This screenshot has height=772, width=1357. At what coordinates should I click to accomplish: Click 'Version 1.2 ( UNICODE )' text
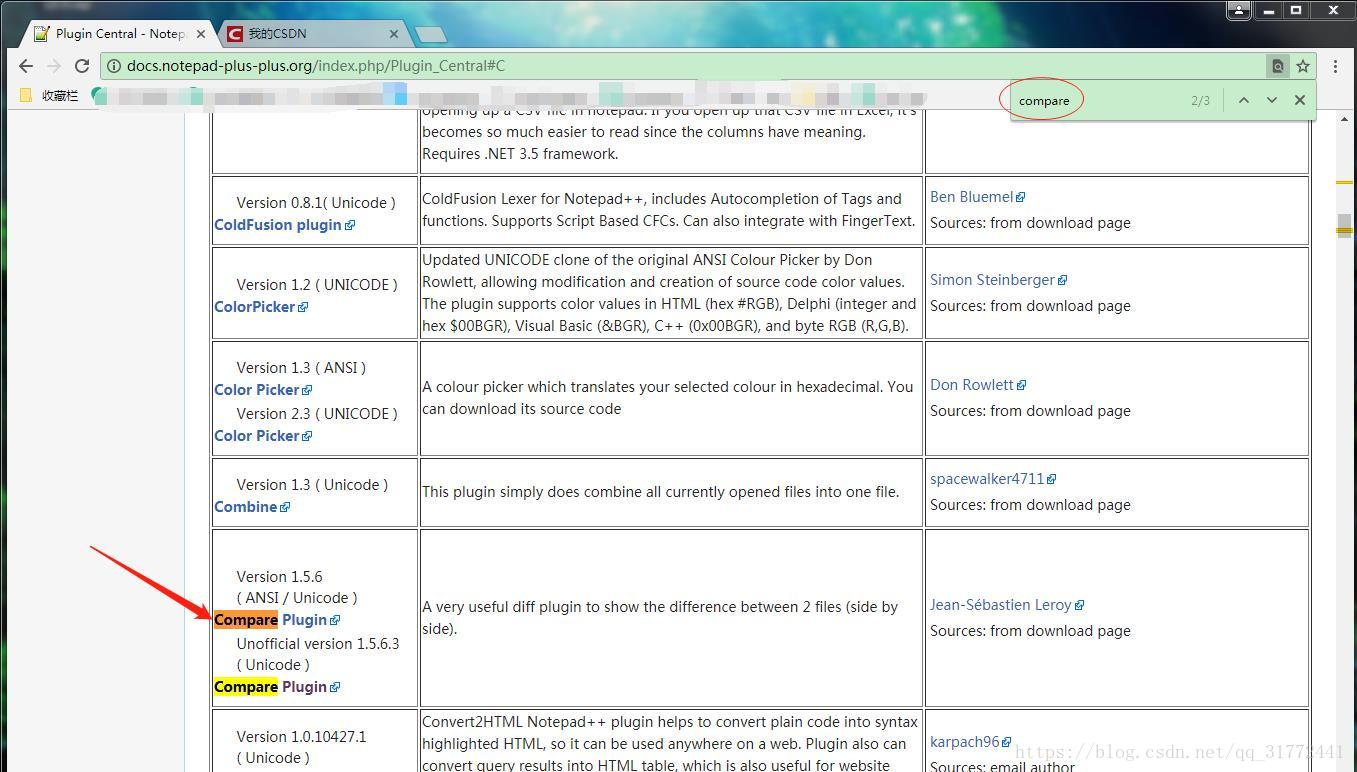tap(317, 285)
